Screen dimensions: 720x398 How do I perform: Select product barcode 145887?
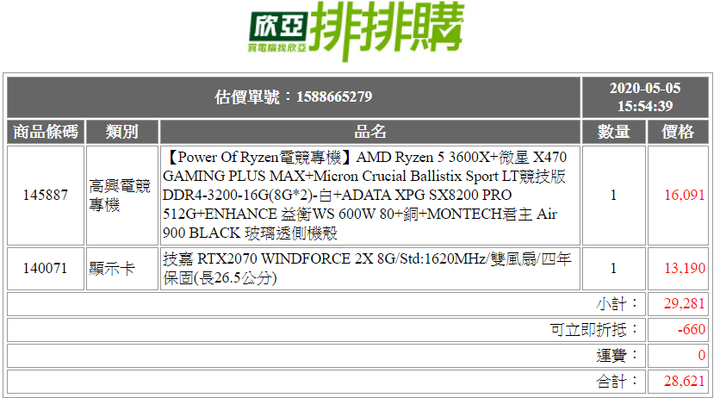click(45, 195)
